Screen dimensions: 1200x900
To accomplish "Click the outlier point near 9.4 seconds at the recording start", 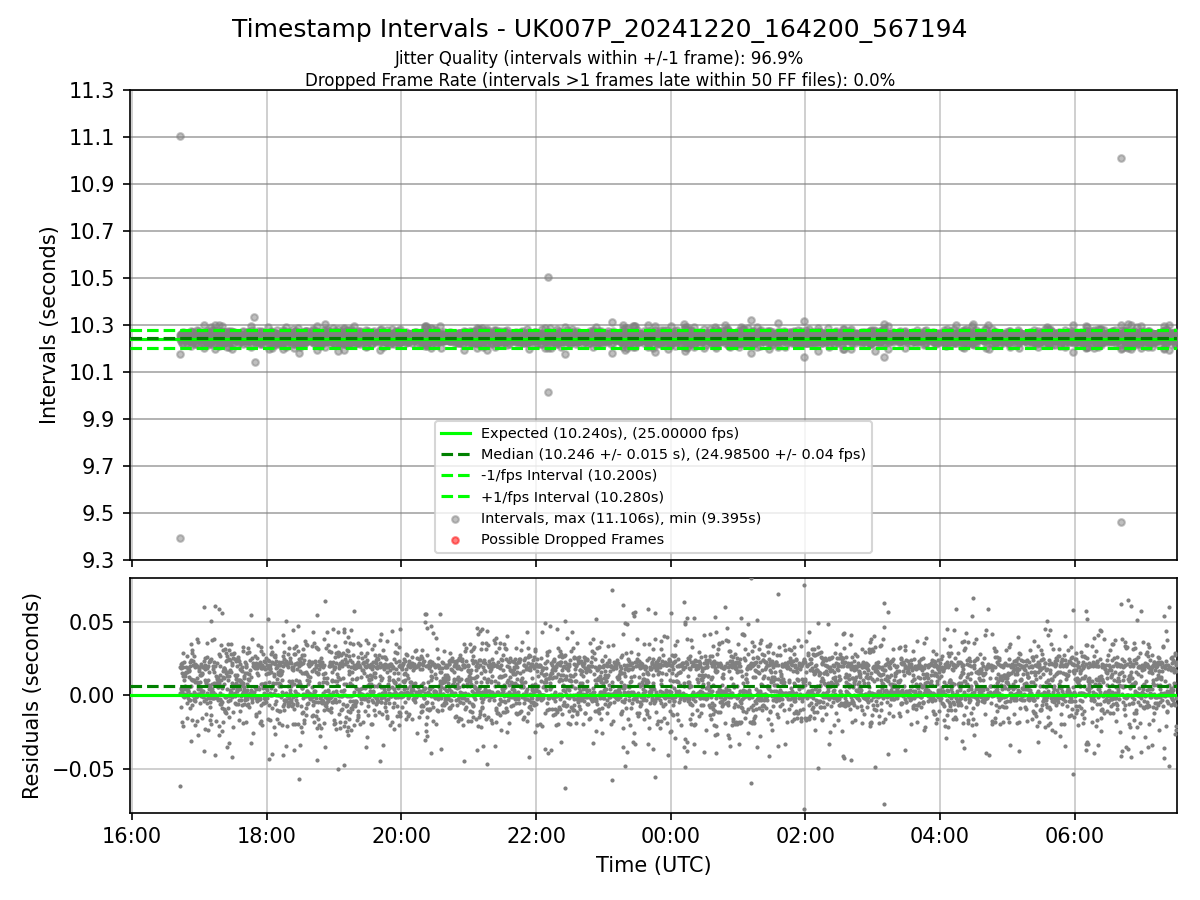I will [x=180, y=538].
